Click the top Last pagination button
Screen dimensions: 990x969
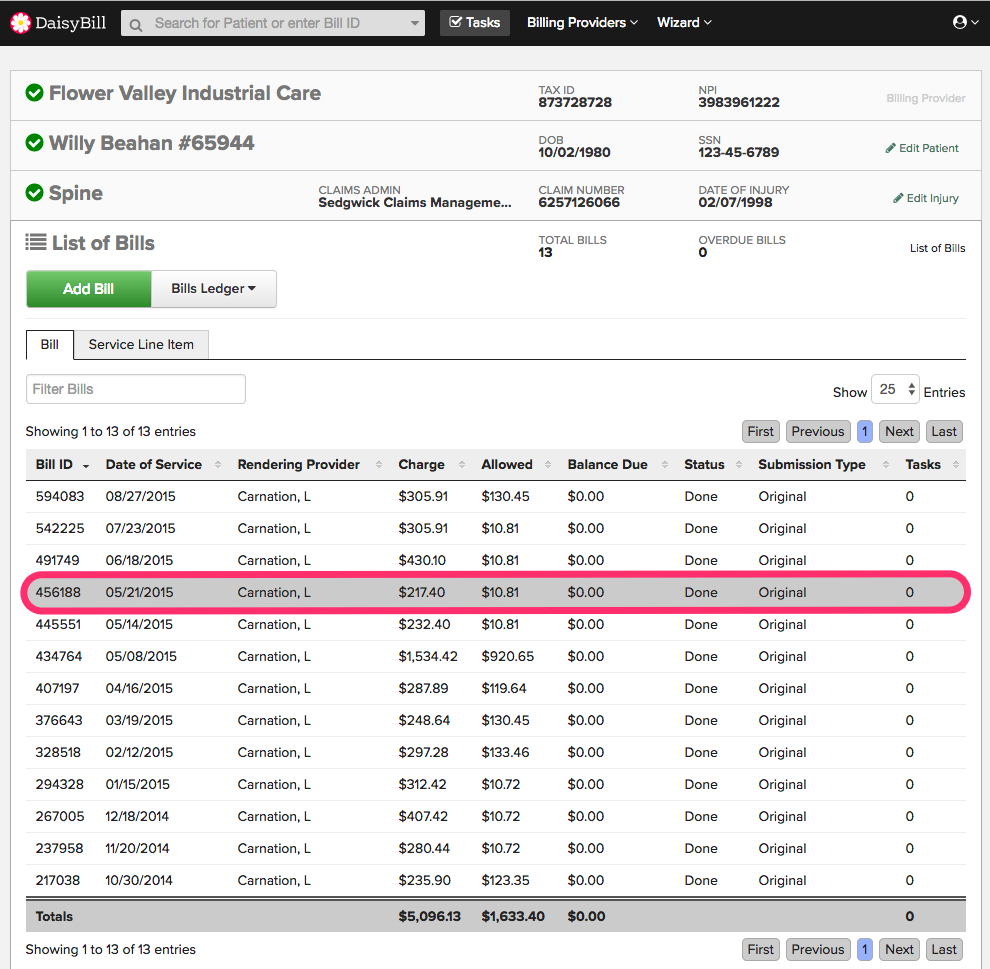click(x=944, y=432)
